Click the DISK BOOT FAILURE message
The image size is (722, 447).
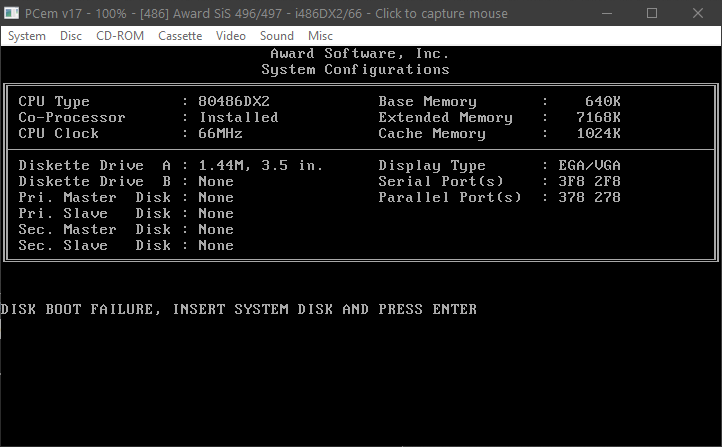[x=239, y=310]
